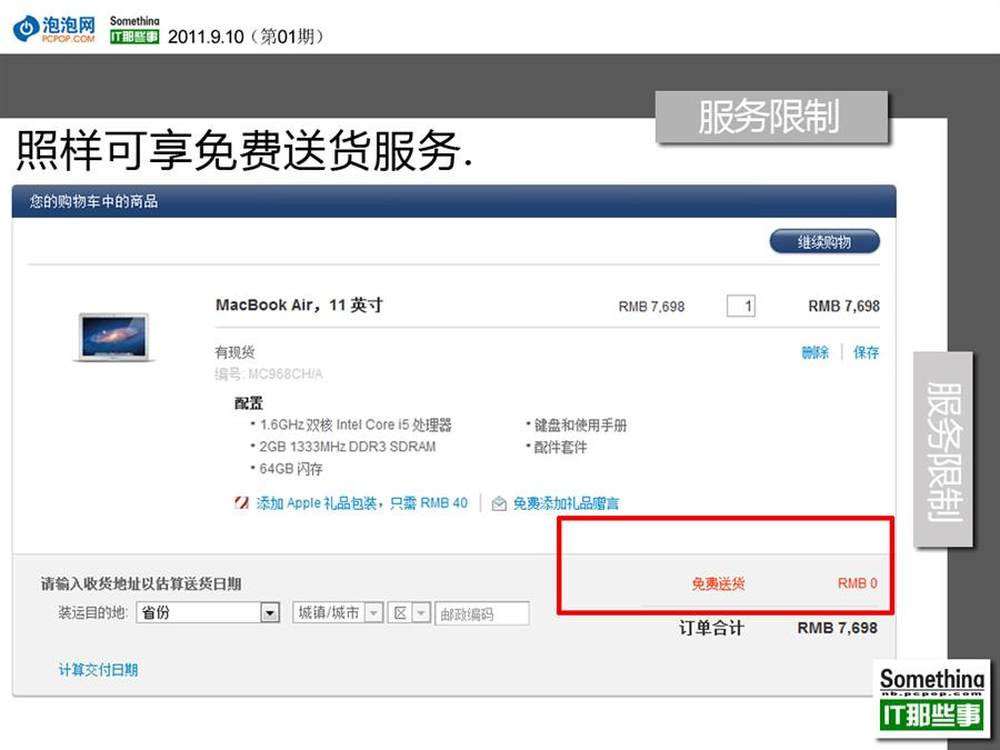Open the 区 district dropdown
The height and width of the screenshot is (750, 1000).
(x=409, y=613)
